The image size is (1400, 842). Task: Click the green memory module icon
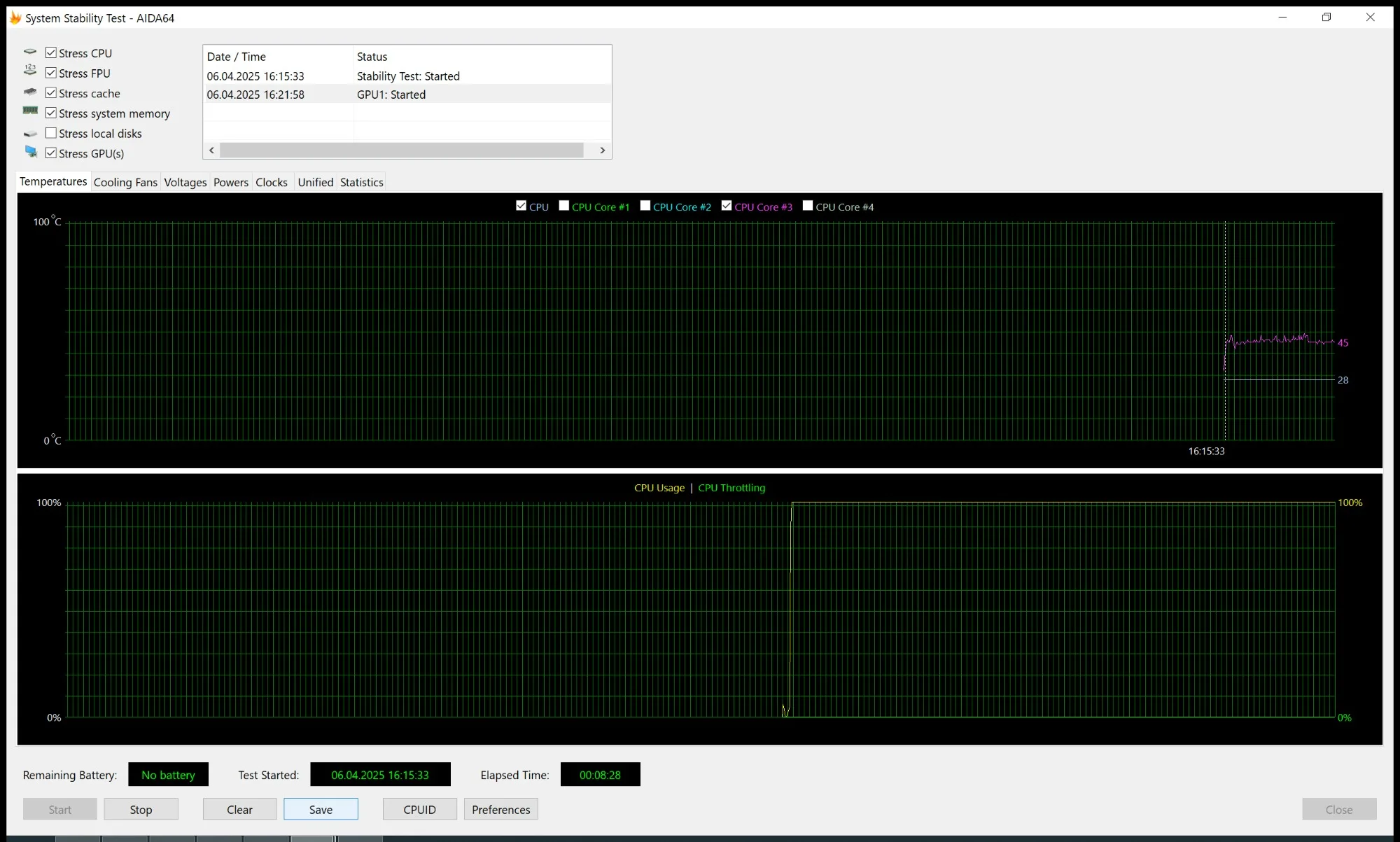30,111
